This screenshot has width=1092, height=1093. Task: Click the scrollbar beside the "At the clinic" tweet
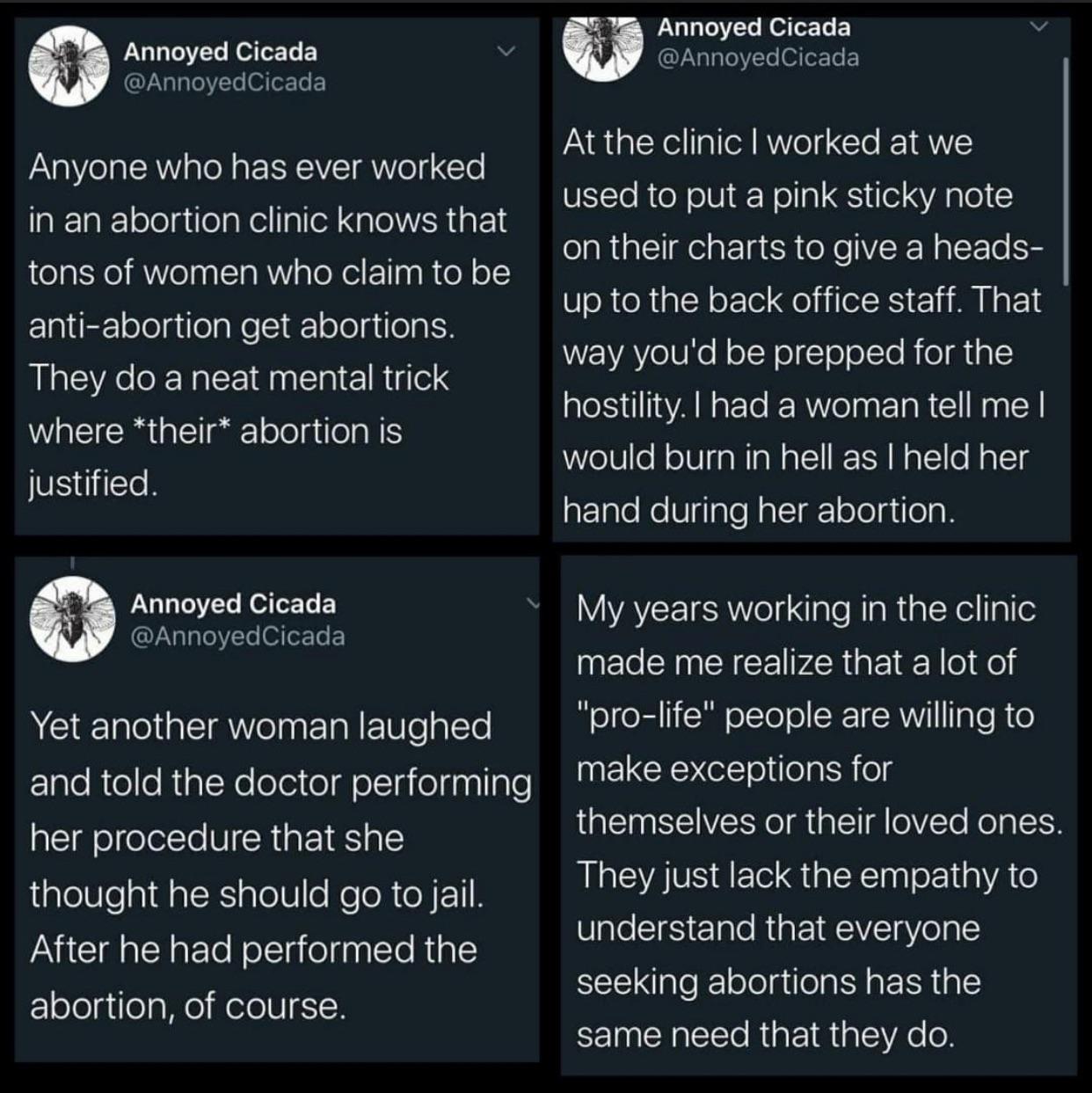(1066, 171)
